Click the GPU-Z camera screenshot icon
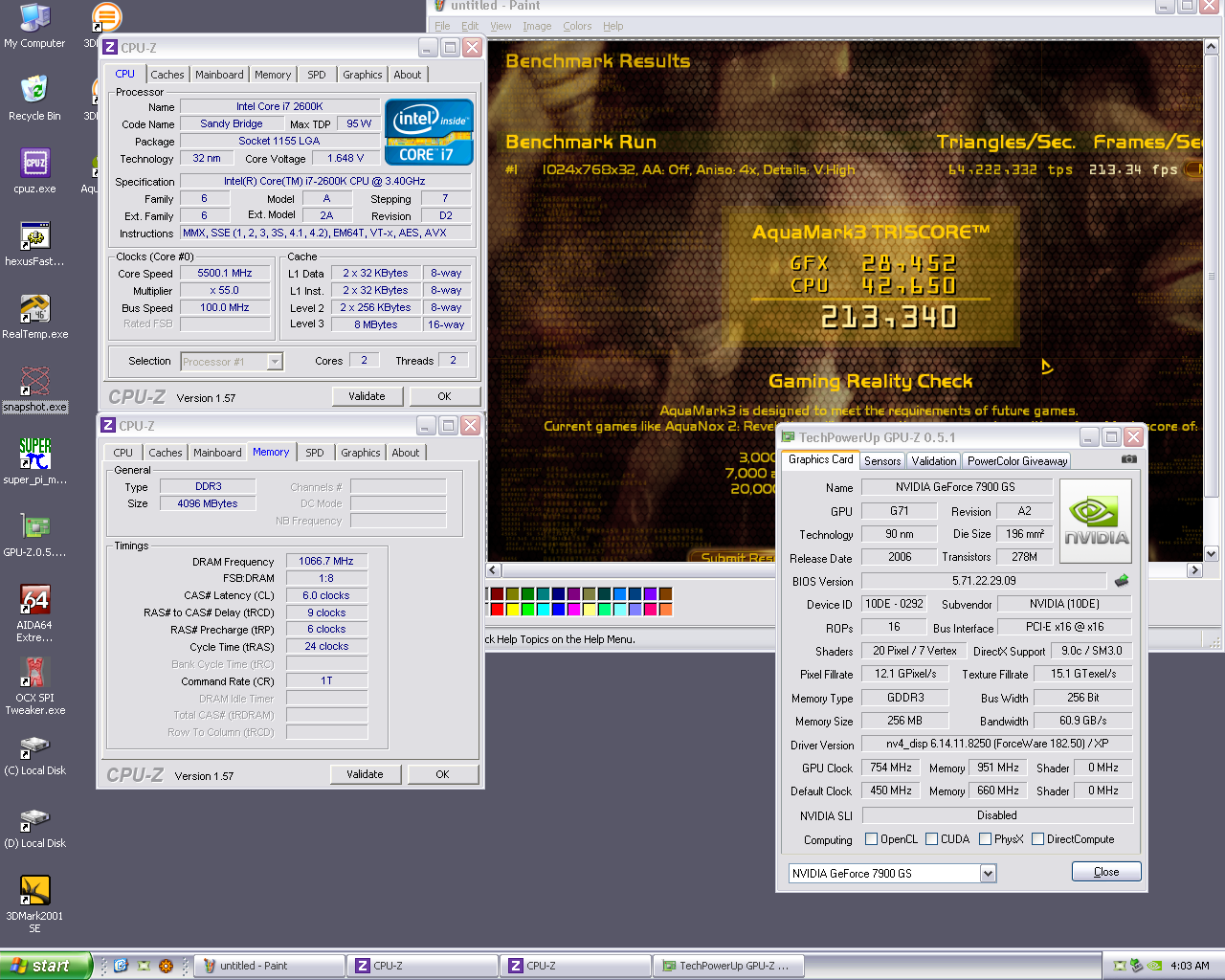The width and height of the screenshot is (1225, 980). click(x=1129, y=459)
